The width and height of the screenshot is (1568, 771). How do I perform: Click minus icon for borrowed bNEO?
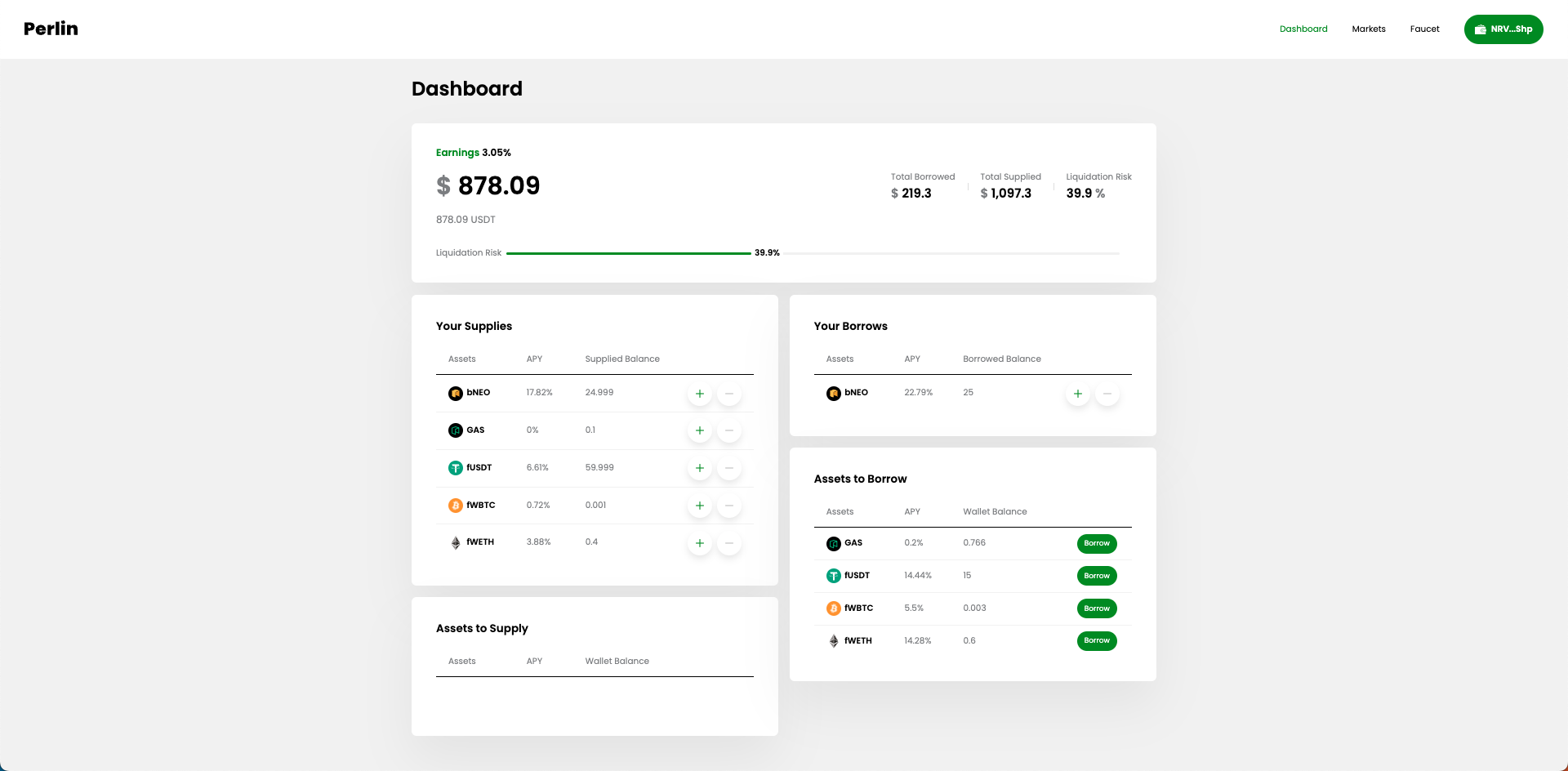[1107, 394]
